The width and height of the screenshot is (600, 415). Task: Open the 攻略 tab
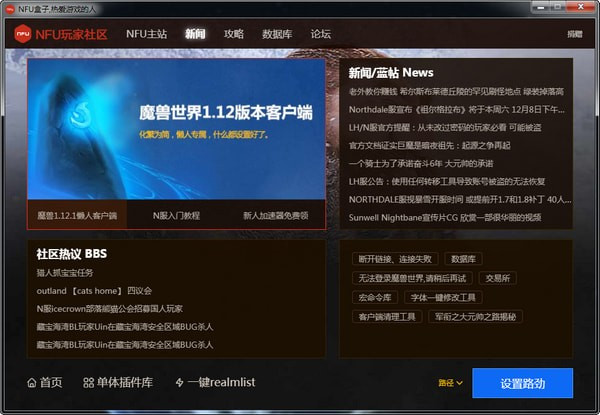(x=234, y=34)
